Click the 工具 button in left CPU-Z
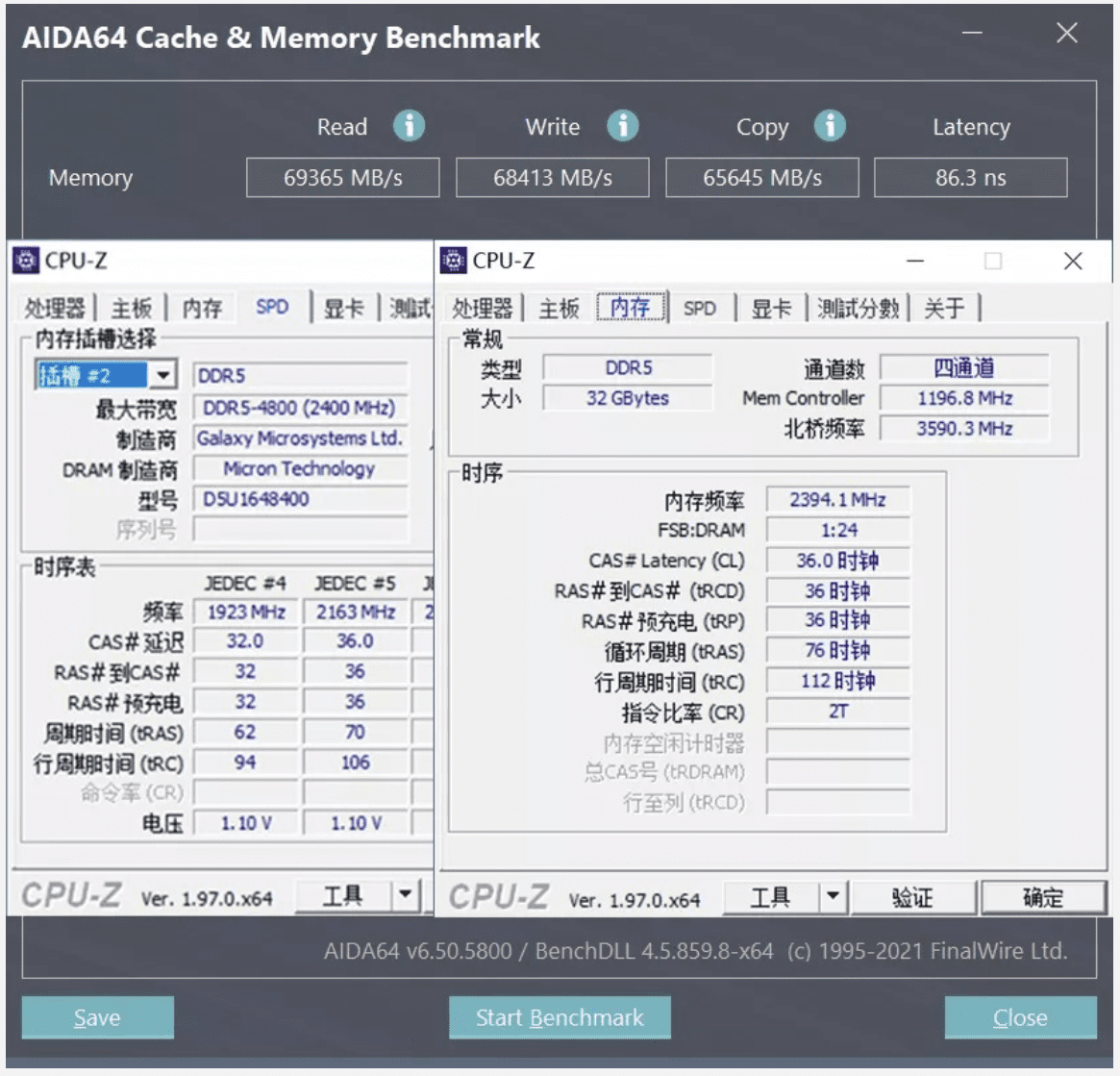This screenshot has height=1076, width=1120. coord(343,894)
